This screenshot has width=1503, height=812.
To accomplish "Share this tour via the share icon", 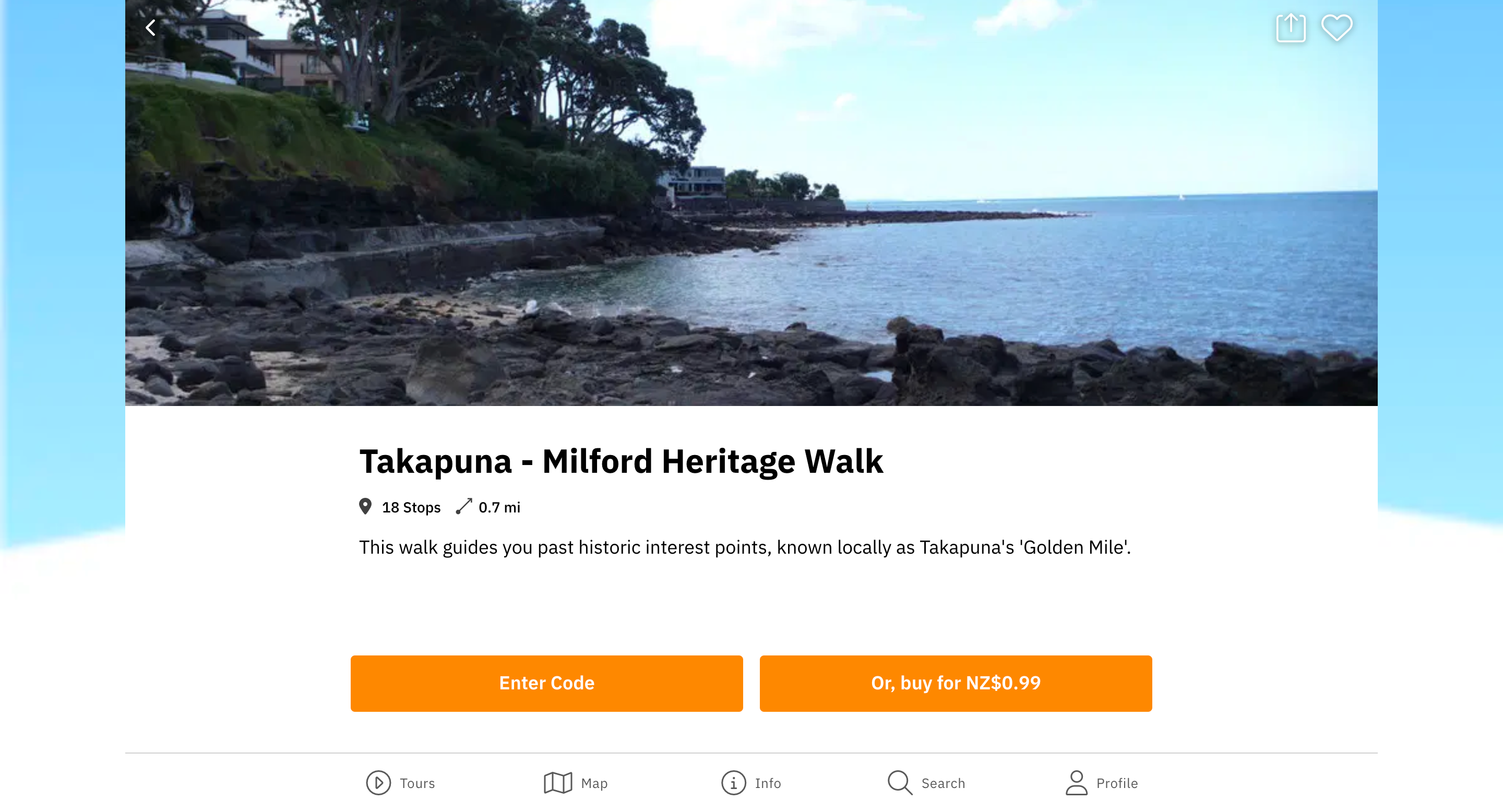I will pos(1291,28).
